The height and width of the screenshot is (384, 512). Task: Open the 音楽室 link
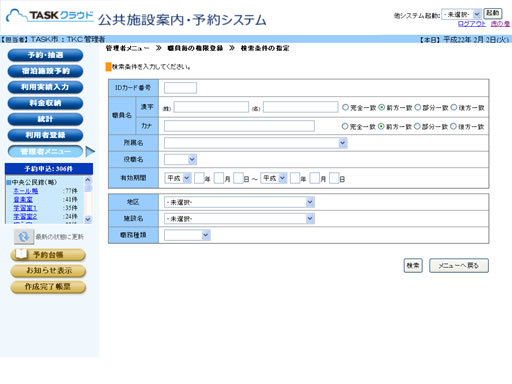(x=23, y=200)
